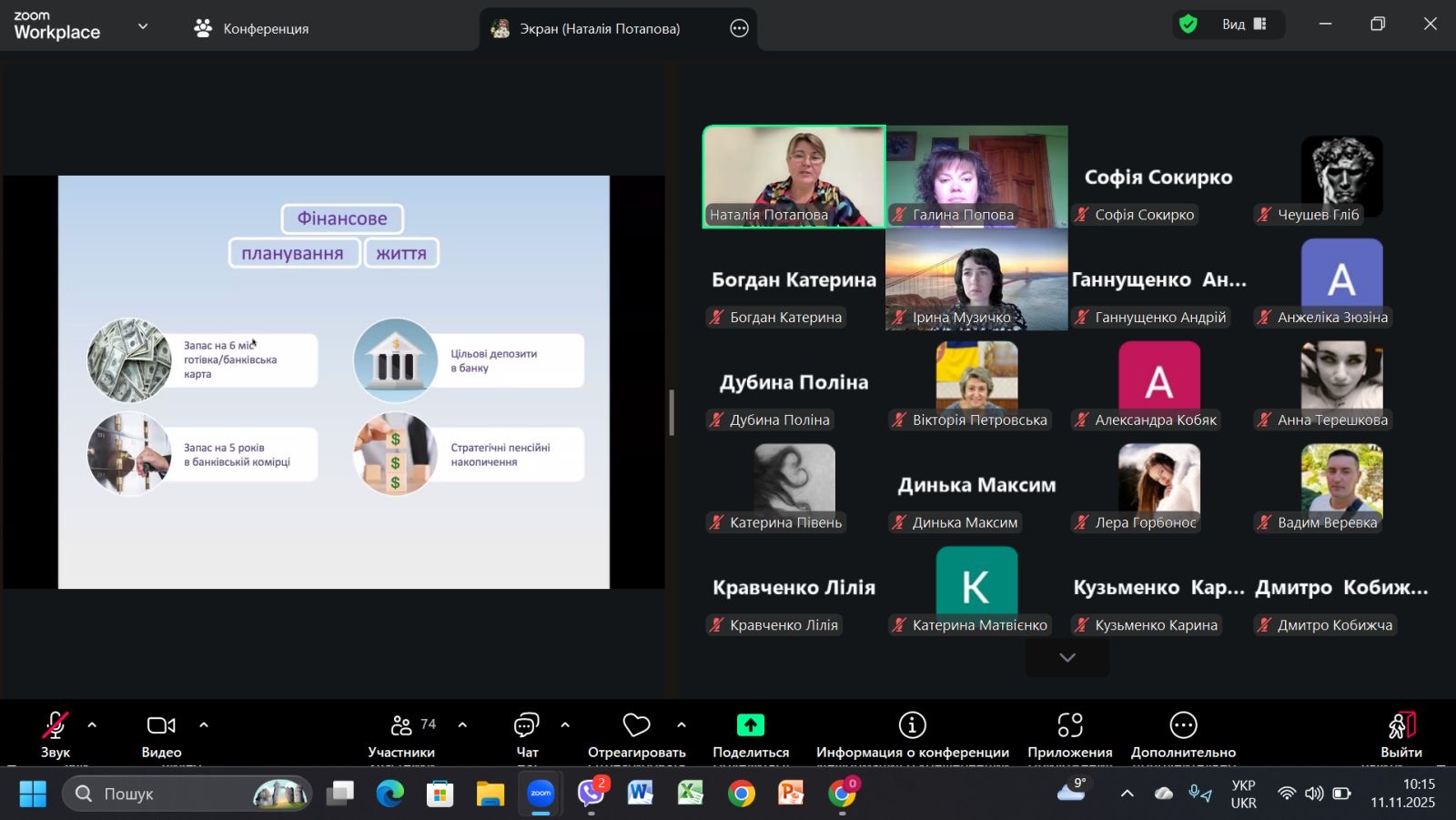This screenshot has height=820, width=1456.
Task: Select the Экран (Наталія Потапова) tab
Action: (599, 28)
